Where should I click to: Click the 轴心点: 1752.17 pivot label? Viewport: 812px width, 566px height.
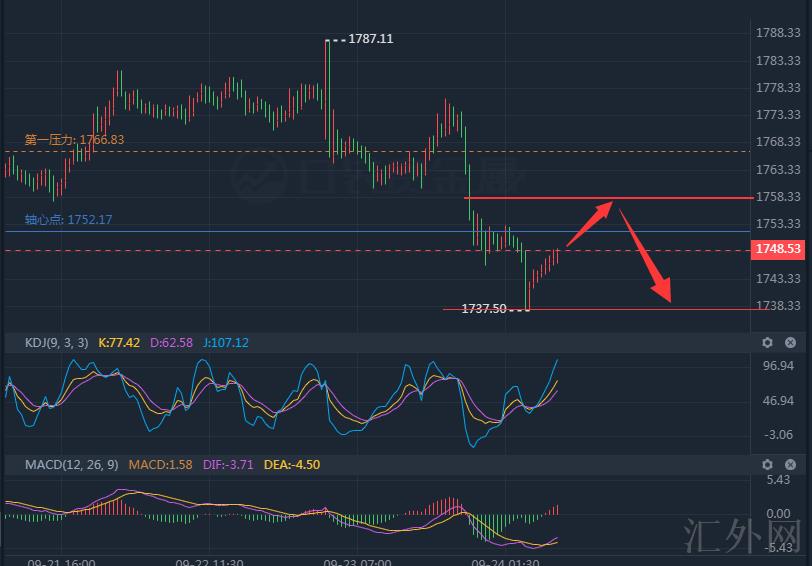tap(68, 220)
